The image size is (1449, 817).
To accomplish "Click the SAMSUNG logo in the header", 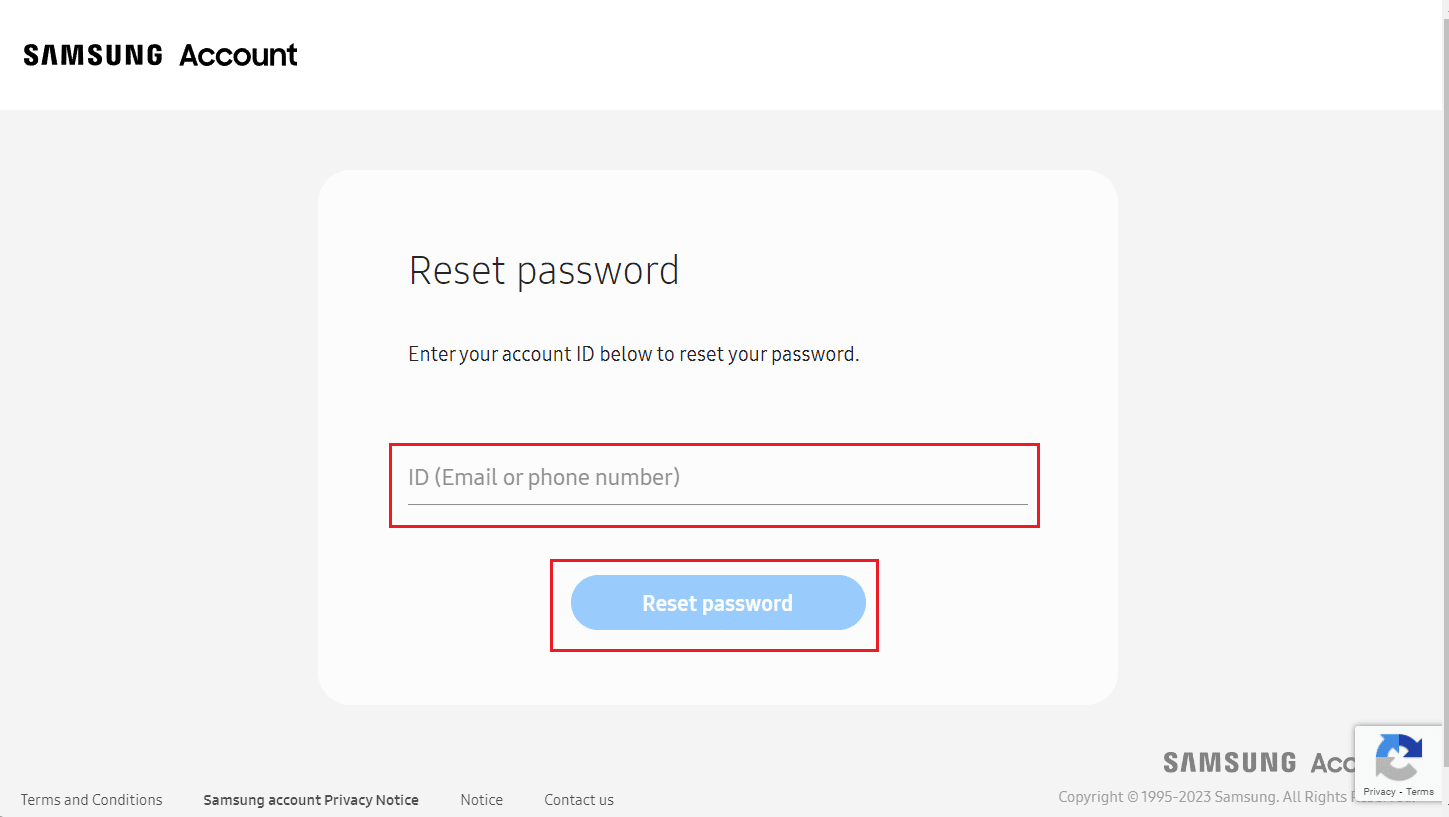I will tap(93, 55).
